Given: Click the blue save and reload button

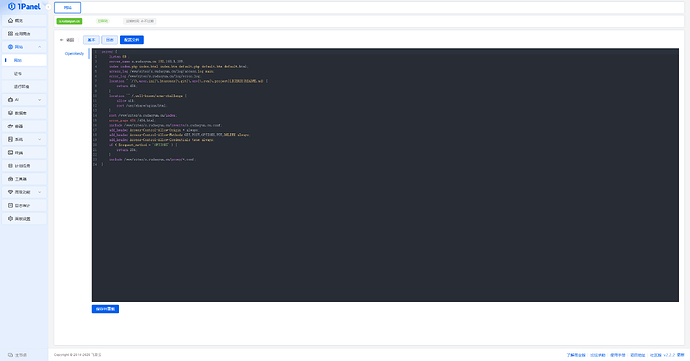Looking at the screenshot, I should click(105, 309).
